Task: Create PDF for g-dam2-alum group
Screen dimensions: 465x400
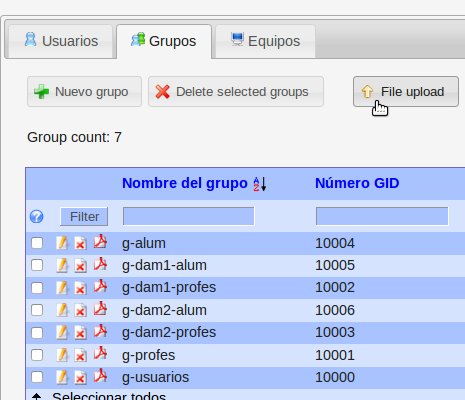Action: tap(100, 309)
